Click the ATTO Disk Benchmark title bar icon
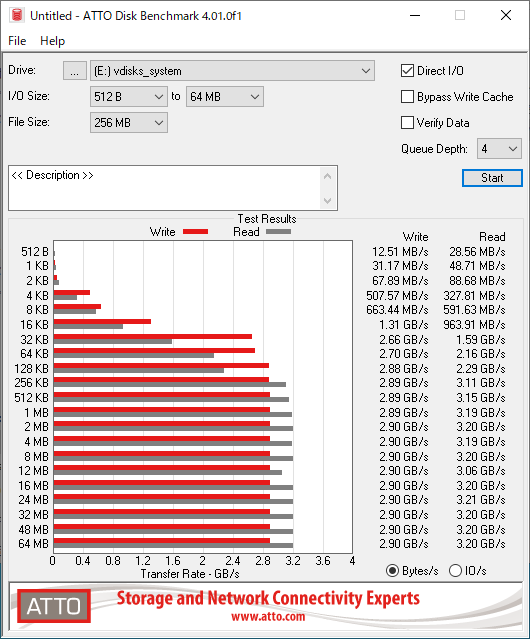Image resolution: width=530 pixels, height=639 pixels. click(x=17, y=15)
